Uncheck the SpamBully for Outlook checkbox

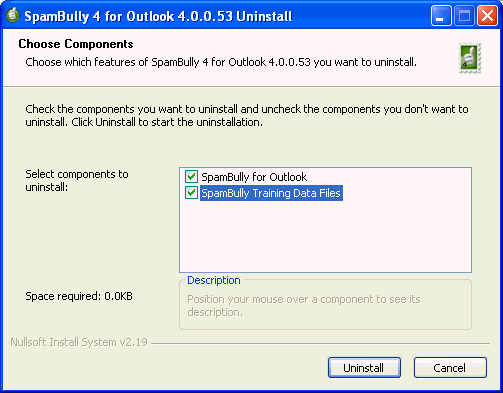(191, 176)
